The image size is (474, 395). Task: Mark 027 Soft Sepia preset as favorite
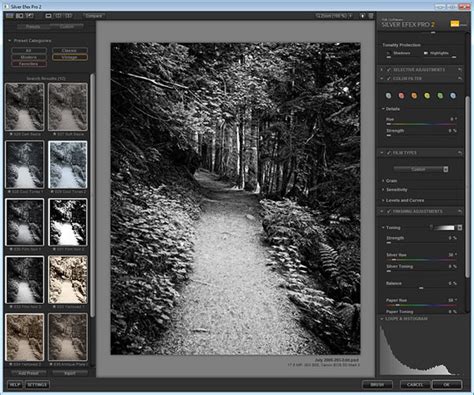pyautogui.click(x=54, y=134)
